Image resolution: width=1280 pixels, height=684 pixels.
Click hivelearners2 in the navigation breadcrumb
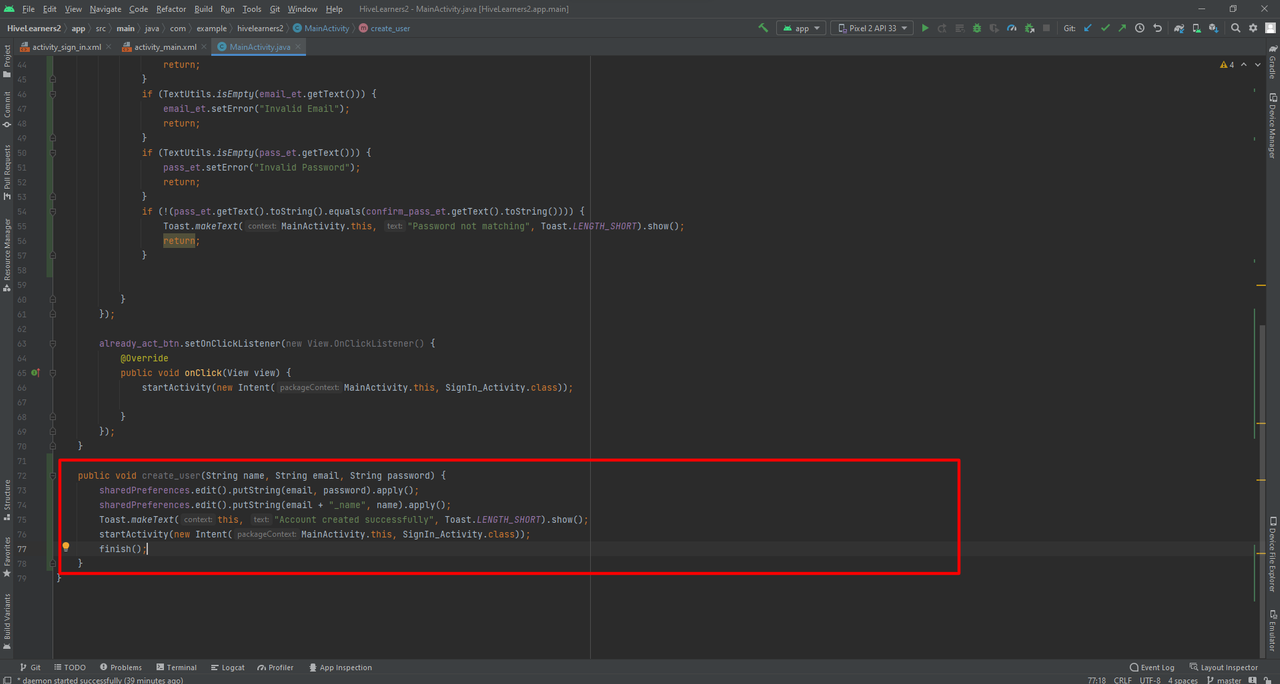click(x=260, y=28)
